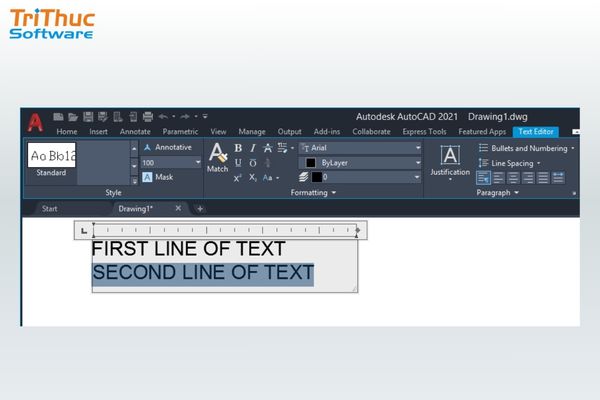
Task: Open the Express Tools ribbon tab
Action: point(424,132)
